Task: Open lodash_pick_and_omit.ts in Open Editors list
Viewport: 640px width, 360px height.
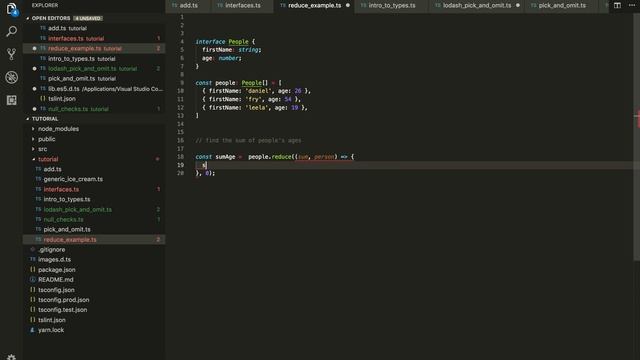Action: (93, 69)
